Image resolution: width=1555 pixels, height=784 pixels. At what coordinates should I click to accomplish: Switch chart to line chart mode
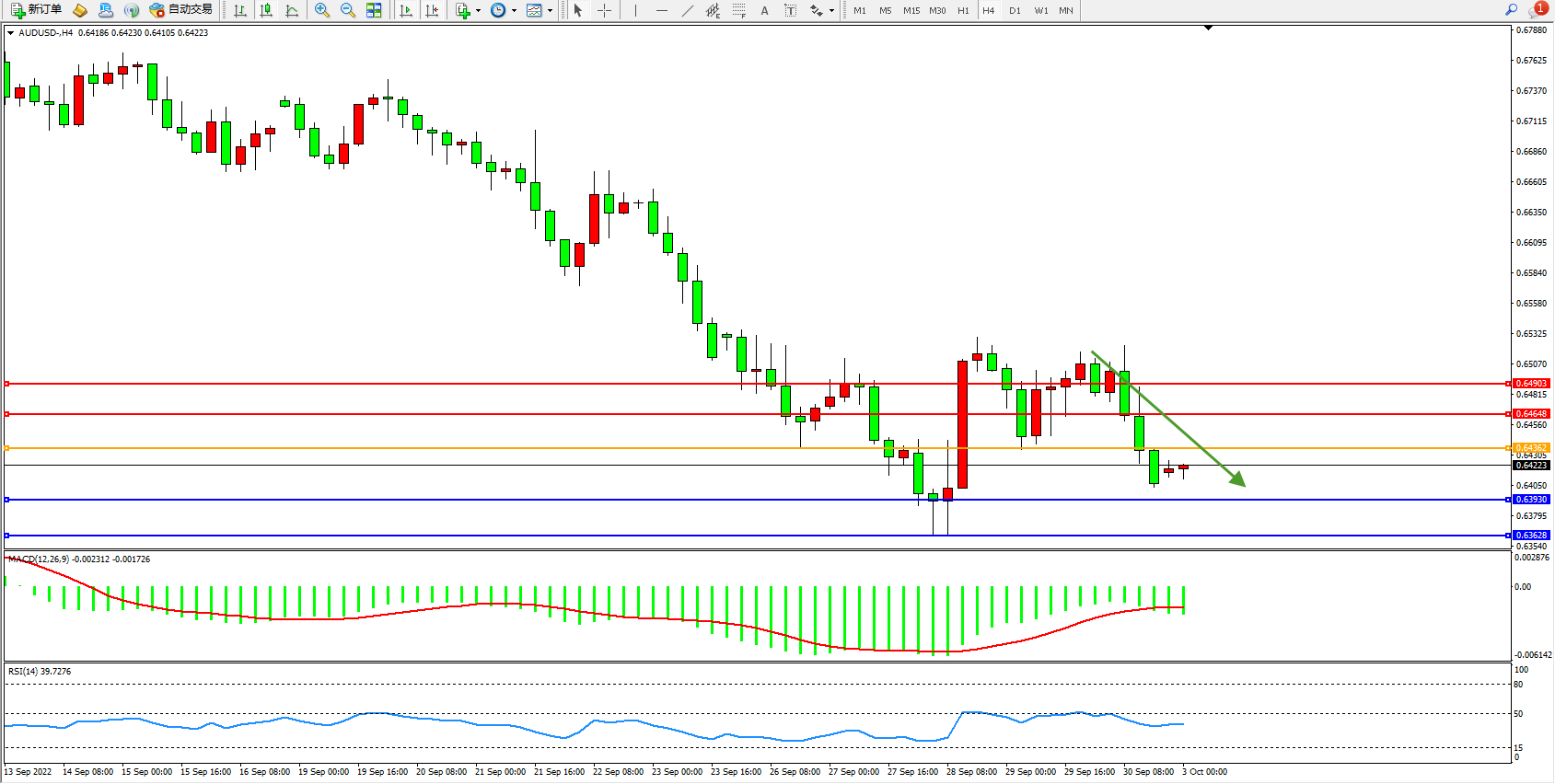pyautogui.click(x=292, y=10)
